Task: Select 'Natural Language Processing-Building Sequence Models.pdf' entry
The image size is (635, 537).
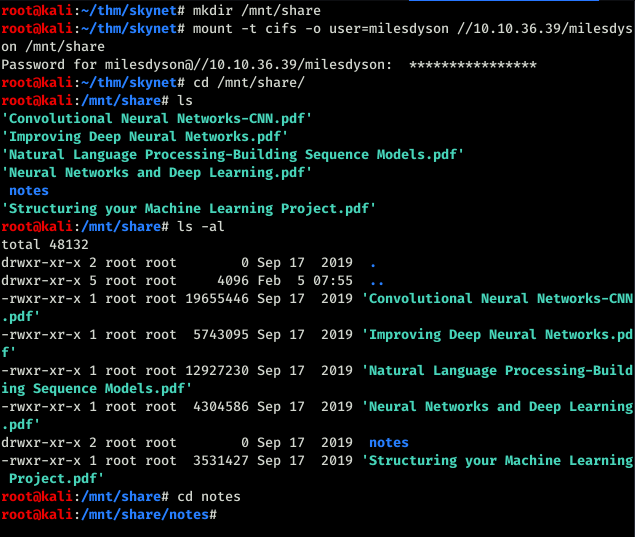Action: 233,155
